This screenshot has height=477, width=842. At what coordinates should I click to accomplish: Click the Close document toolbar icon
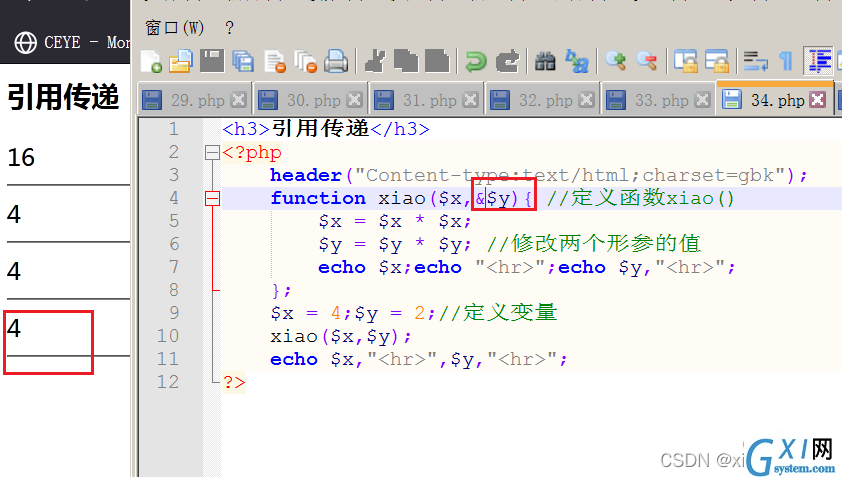pos(275,61)
